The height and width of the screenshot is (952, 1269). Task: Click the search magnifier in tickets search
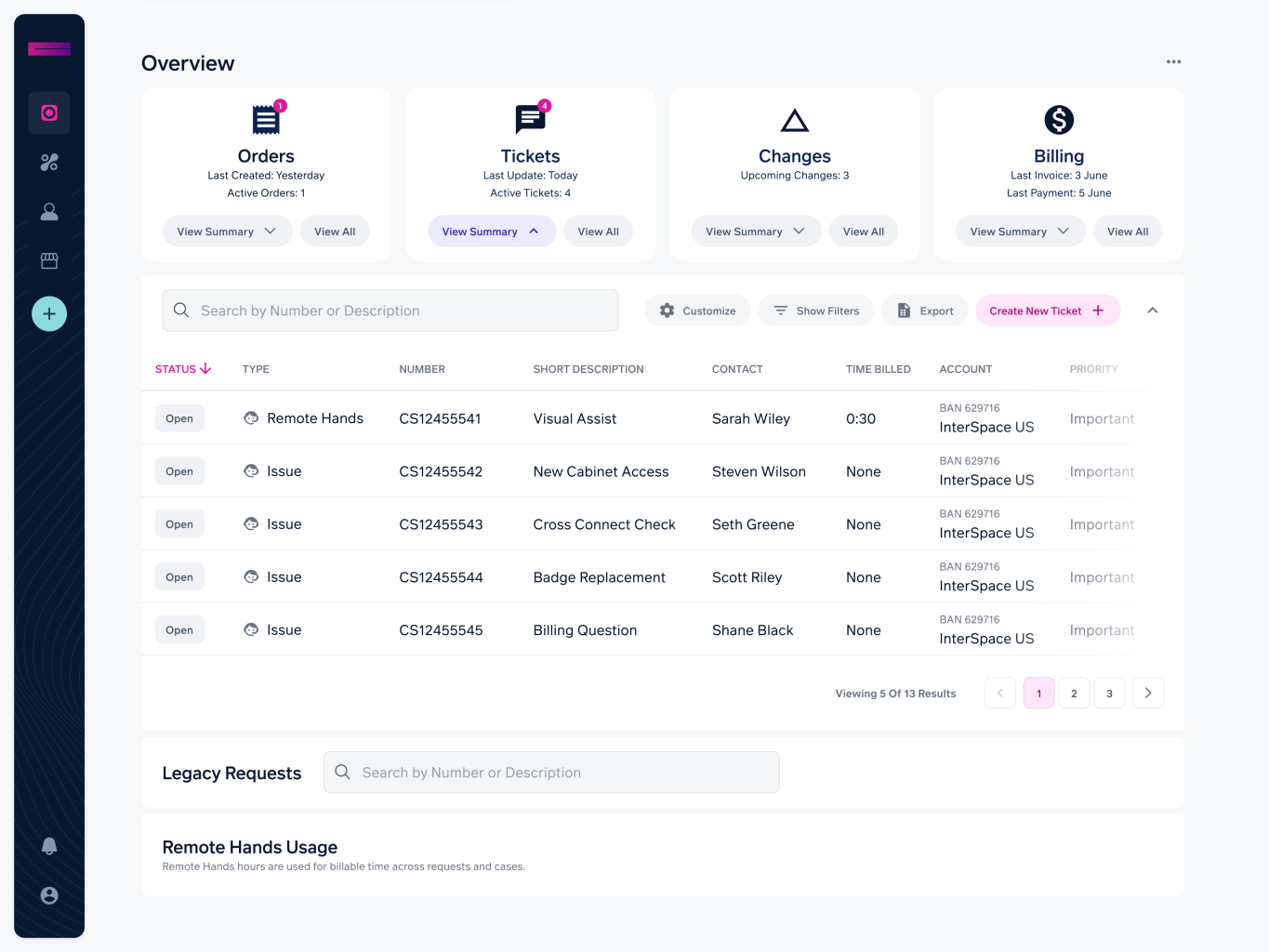click(181, 311)
